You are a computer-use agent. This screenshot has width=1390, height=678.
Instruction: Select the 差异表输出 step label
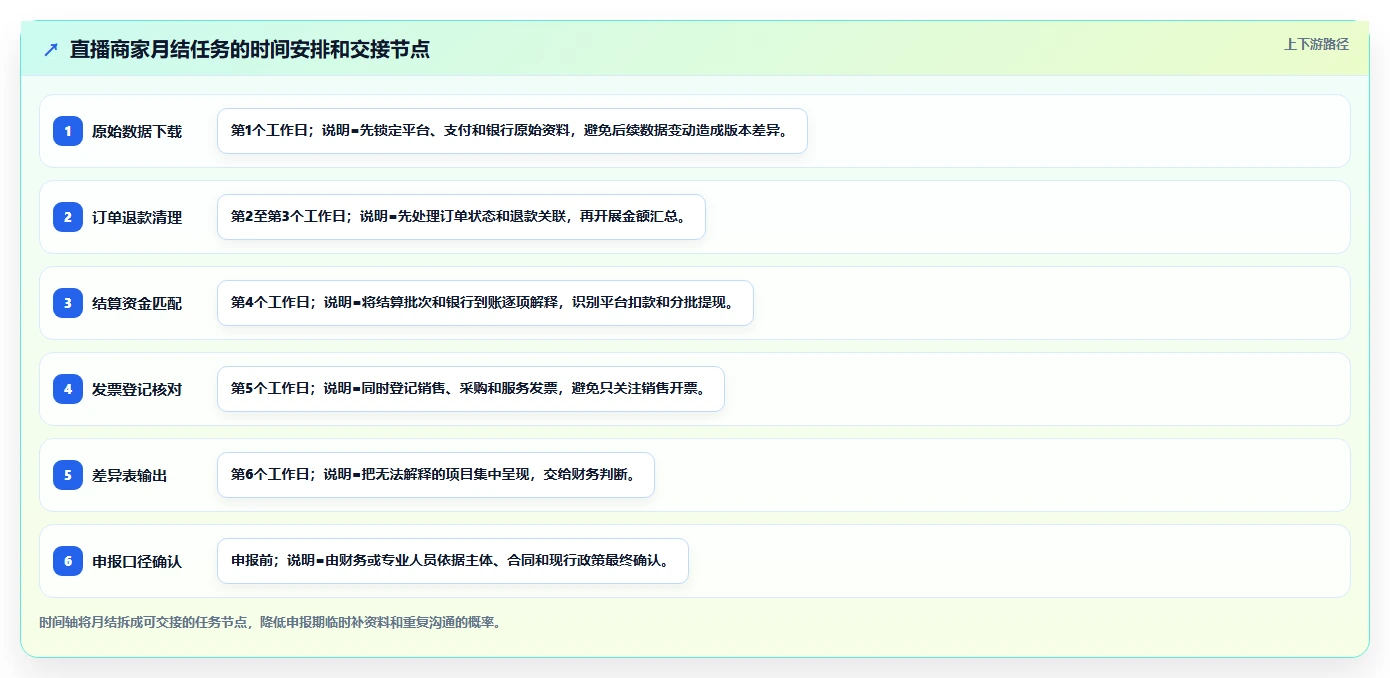pyautogui.click(x=130, y=475)
